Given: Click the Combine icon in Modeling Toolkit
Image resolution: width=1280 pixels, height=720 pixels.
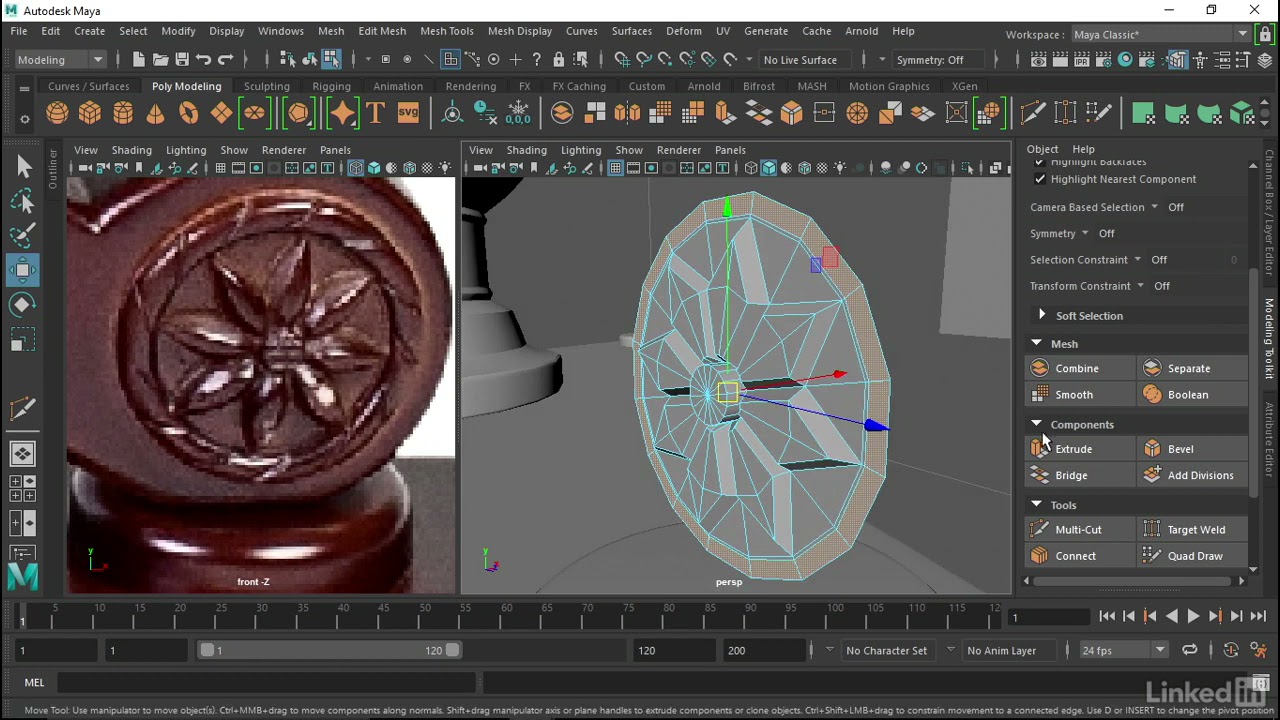Looking at the screenshot, I should coord(1040,368).
